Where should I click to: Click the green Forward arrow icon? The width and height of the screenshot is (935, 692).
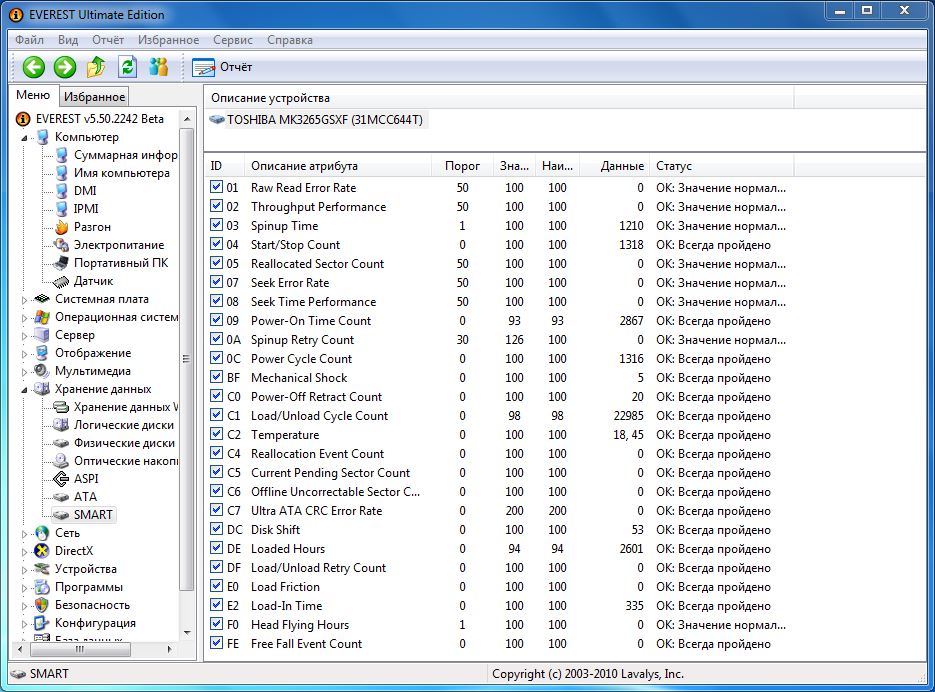65,67
